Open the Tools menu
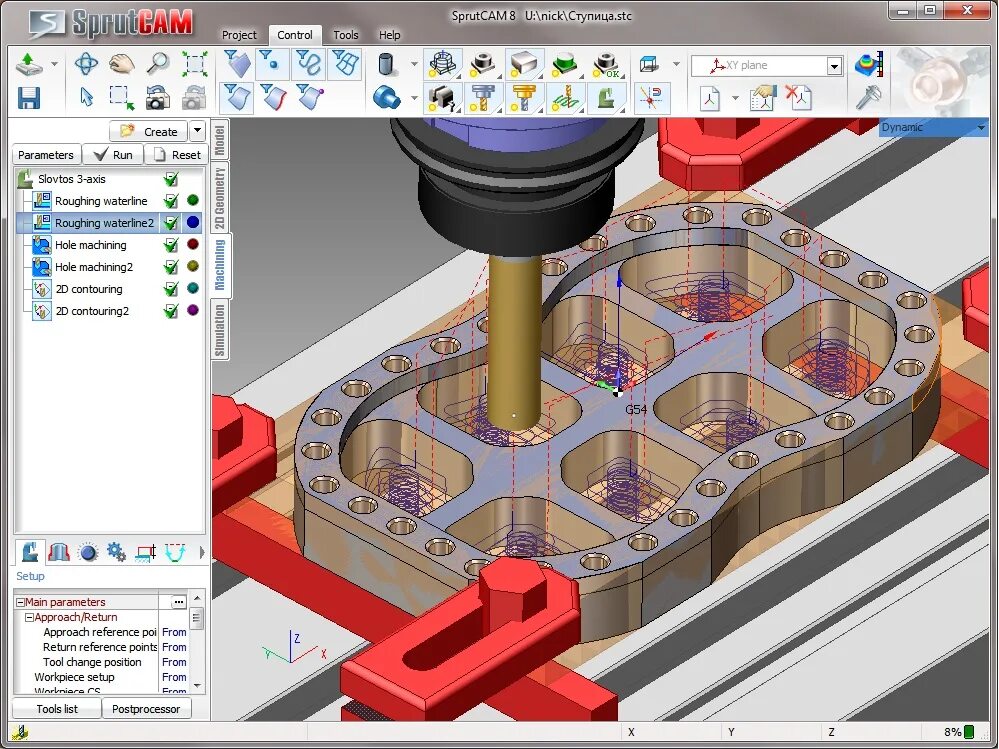Image resolution: width=999 pixels, height=749 pixels. [x=346, y=35]
